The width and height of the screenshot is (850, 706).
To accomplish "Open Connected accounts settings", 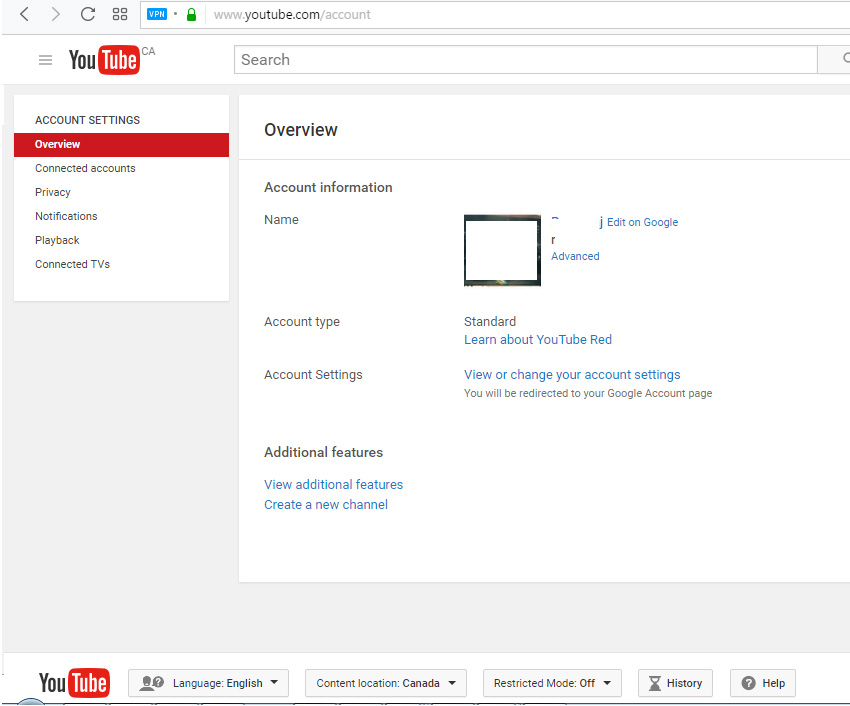I will tap(85, 169).
